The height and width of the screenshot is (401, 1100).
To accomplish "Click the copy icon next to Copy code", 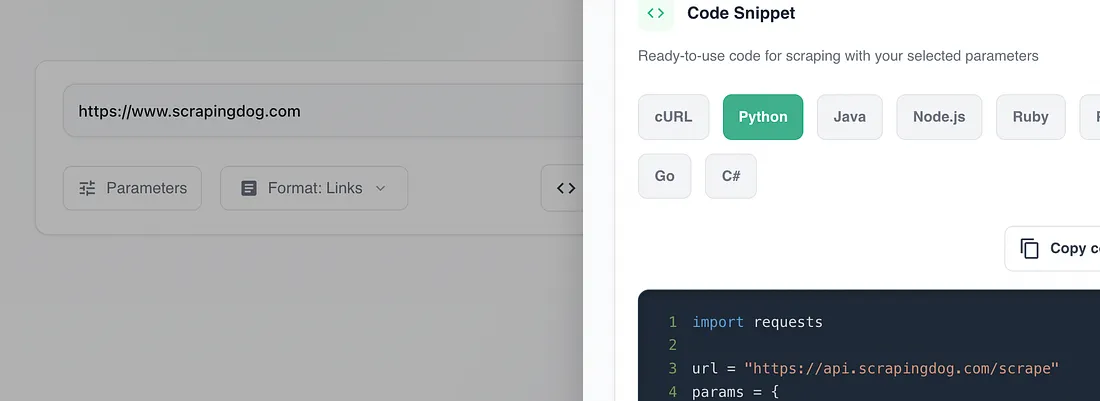I will pos(1029,248).
